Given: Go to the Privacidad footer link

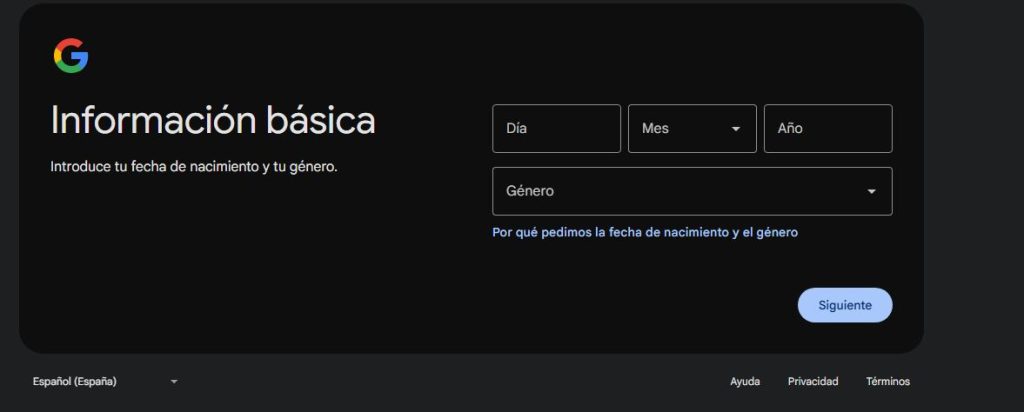Looking at the screenshot, I should click(813, 381).
